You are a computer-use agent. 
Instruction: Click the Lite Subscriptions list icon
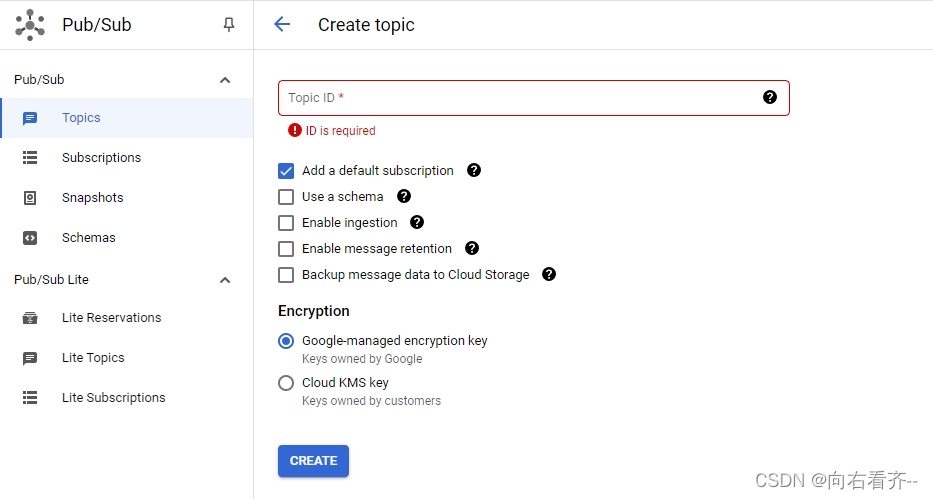pyautogui.click(x=30, y=398)
